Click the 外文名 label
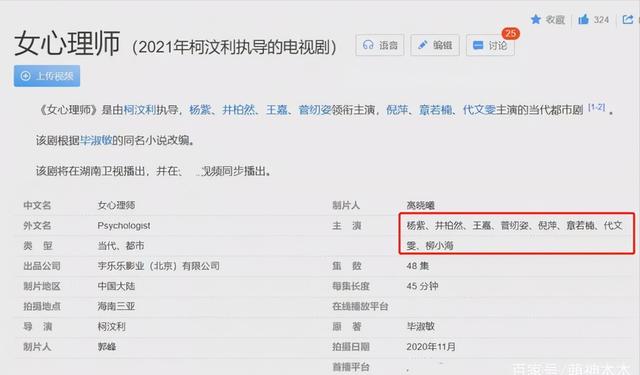 [37, 226]
